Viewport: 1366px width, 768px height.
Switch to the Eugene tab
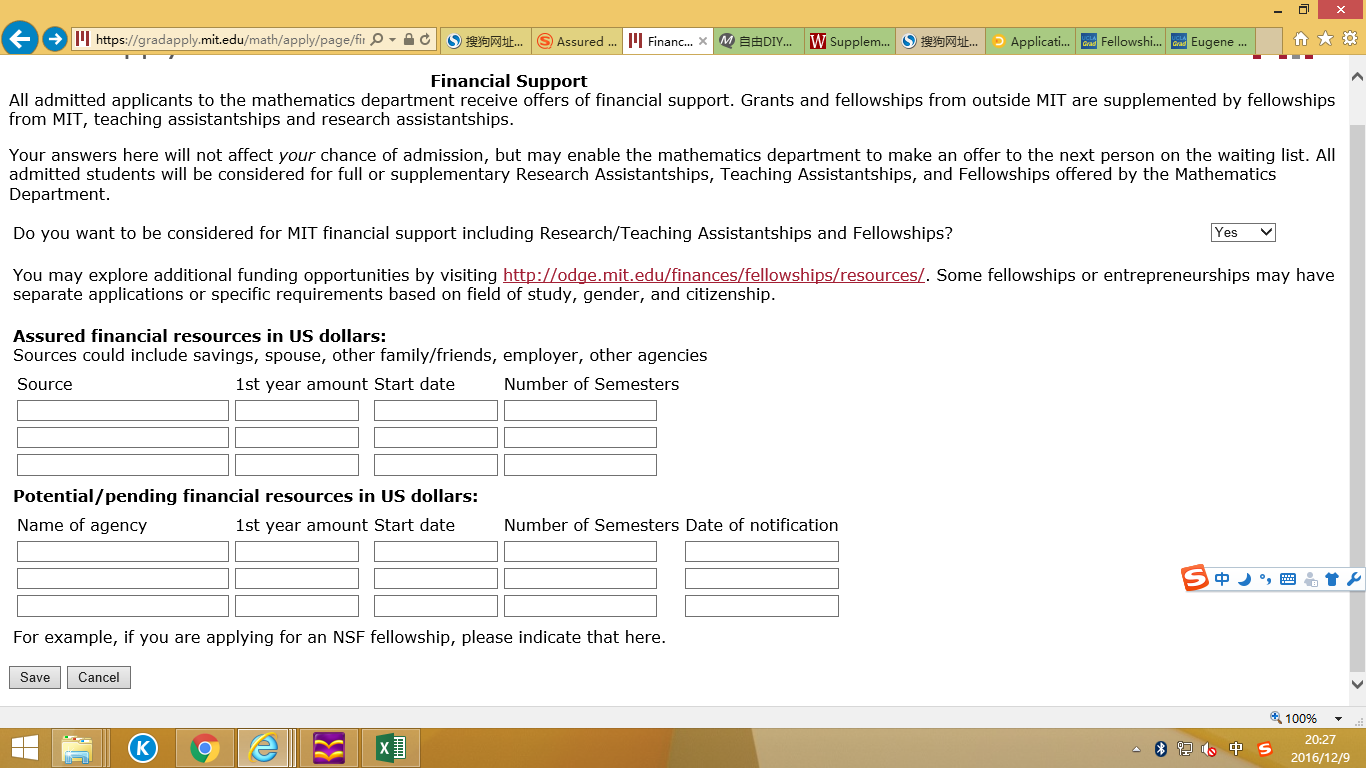tap(1211, 41)
